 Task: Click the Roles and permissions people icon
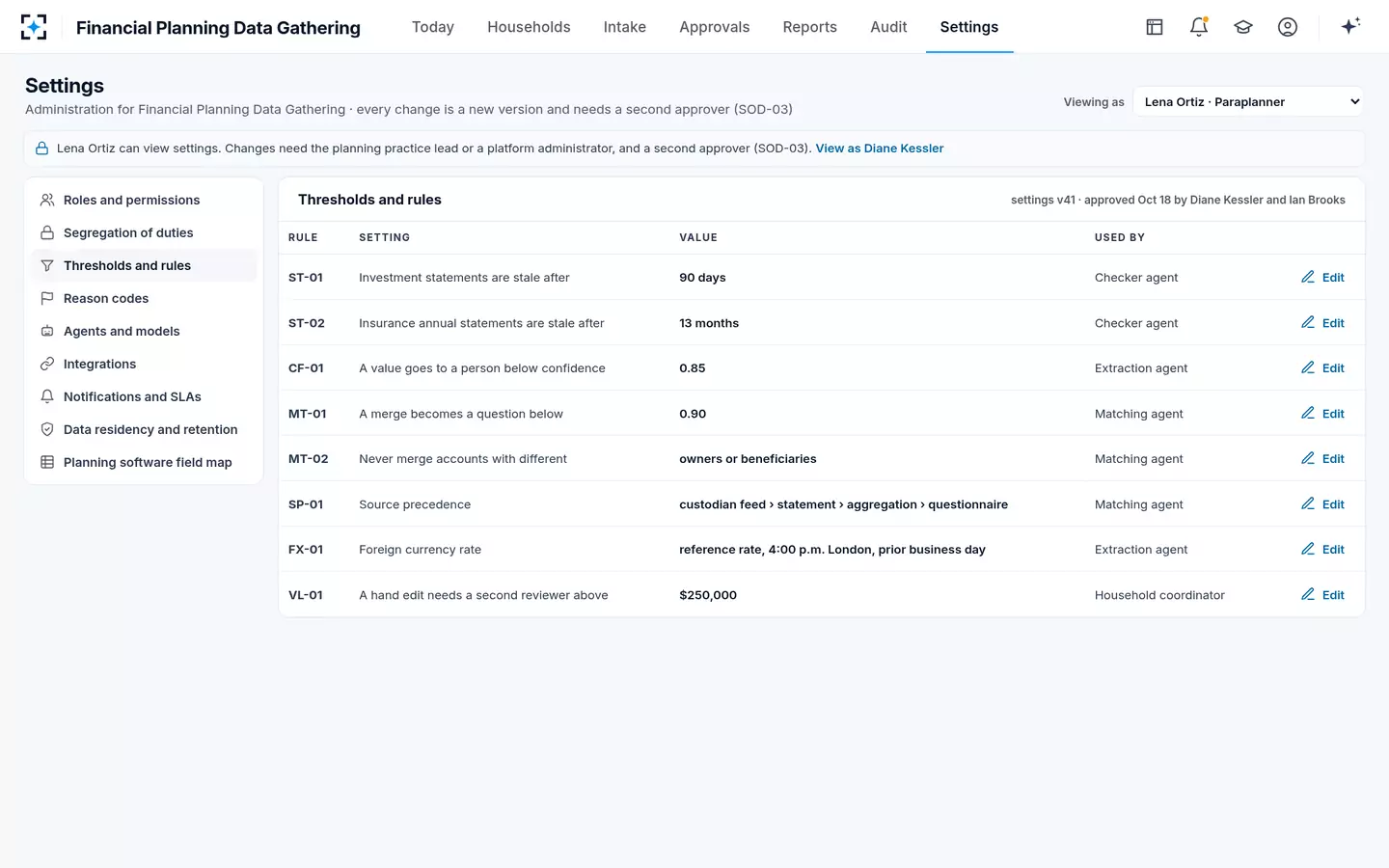tap(47, 200)
